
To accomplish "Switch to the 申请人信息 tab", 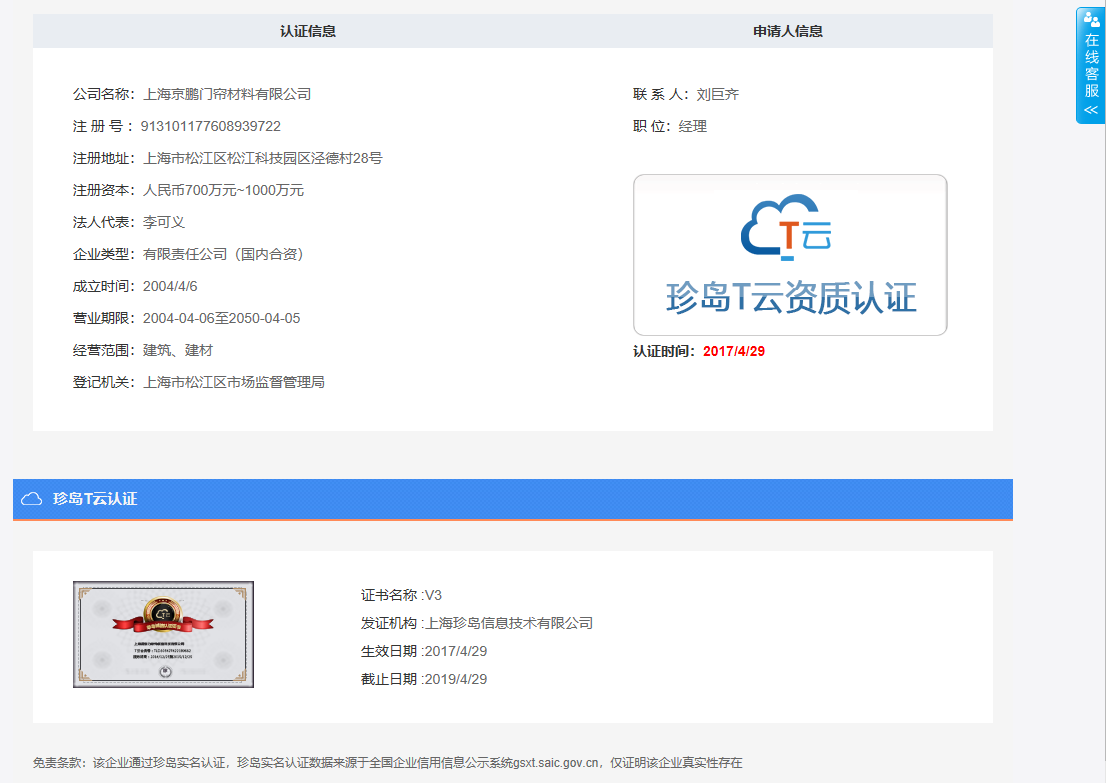I will [788, 31].
